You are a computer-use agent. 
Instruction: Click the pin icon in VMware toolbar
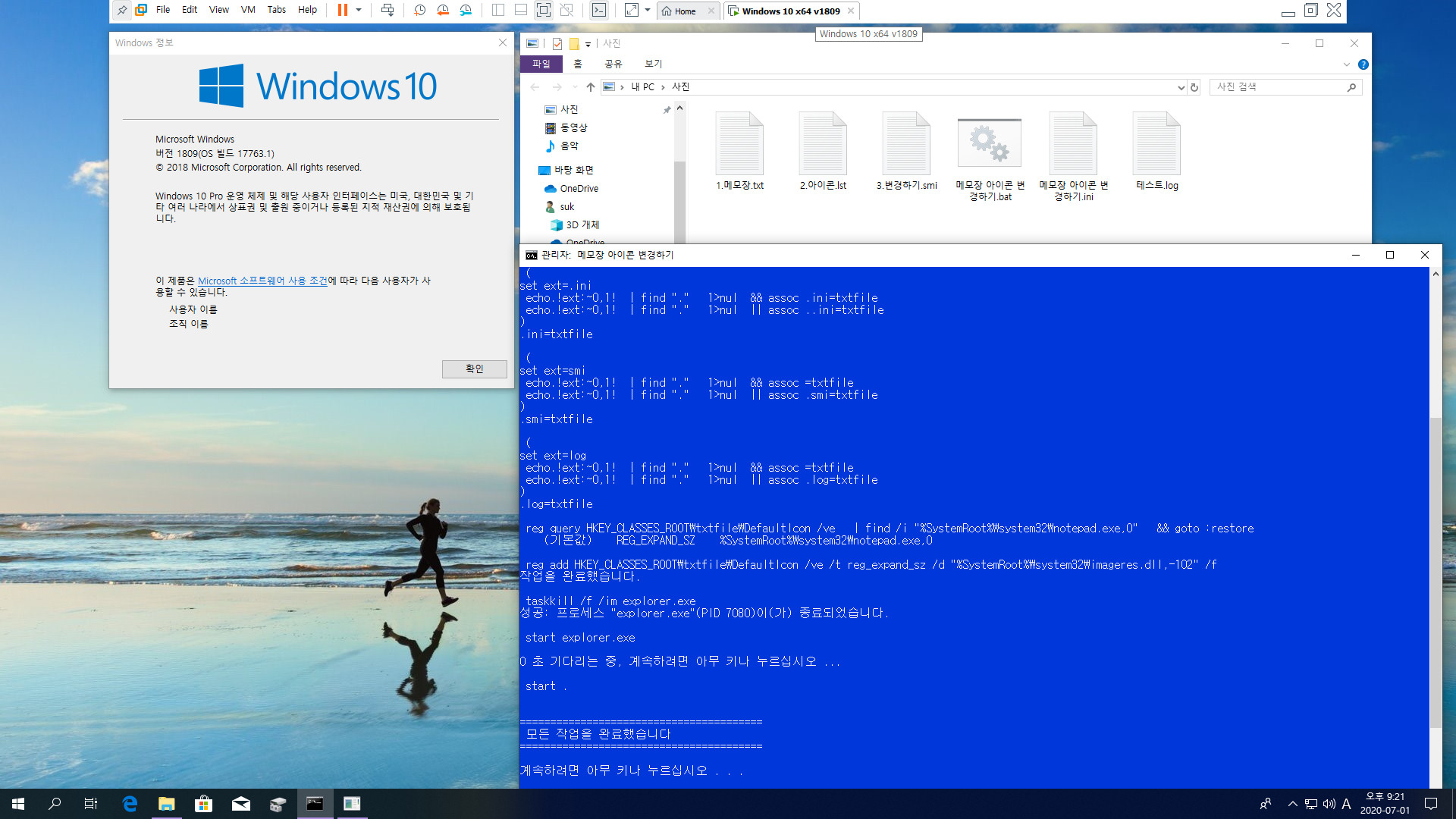[121, 11]
